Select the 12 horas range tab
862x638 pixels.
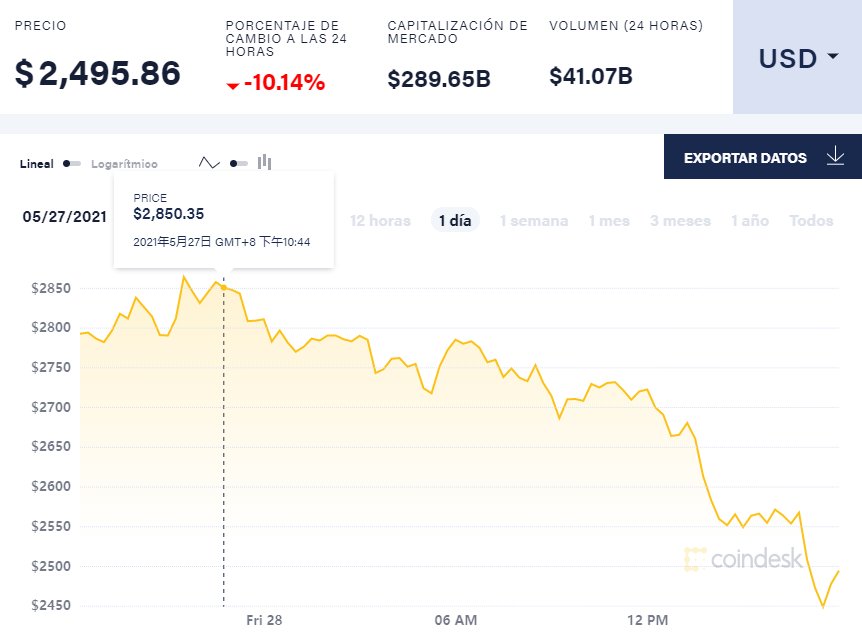[380, 221]
